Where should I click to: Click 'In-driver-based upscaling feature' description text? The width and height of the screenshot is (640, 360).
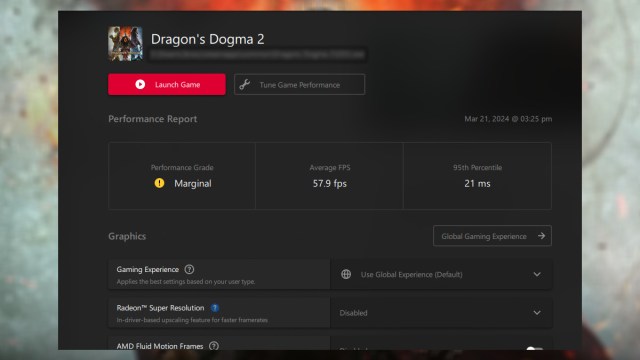point(192,320)
